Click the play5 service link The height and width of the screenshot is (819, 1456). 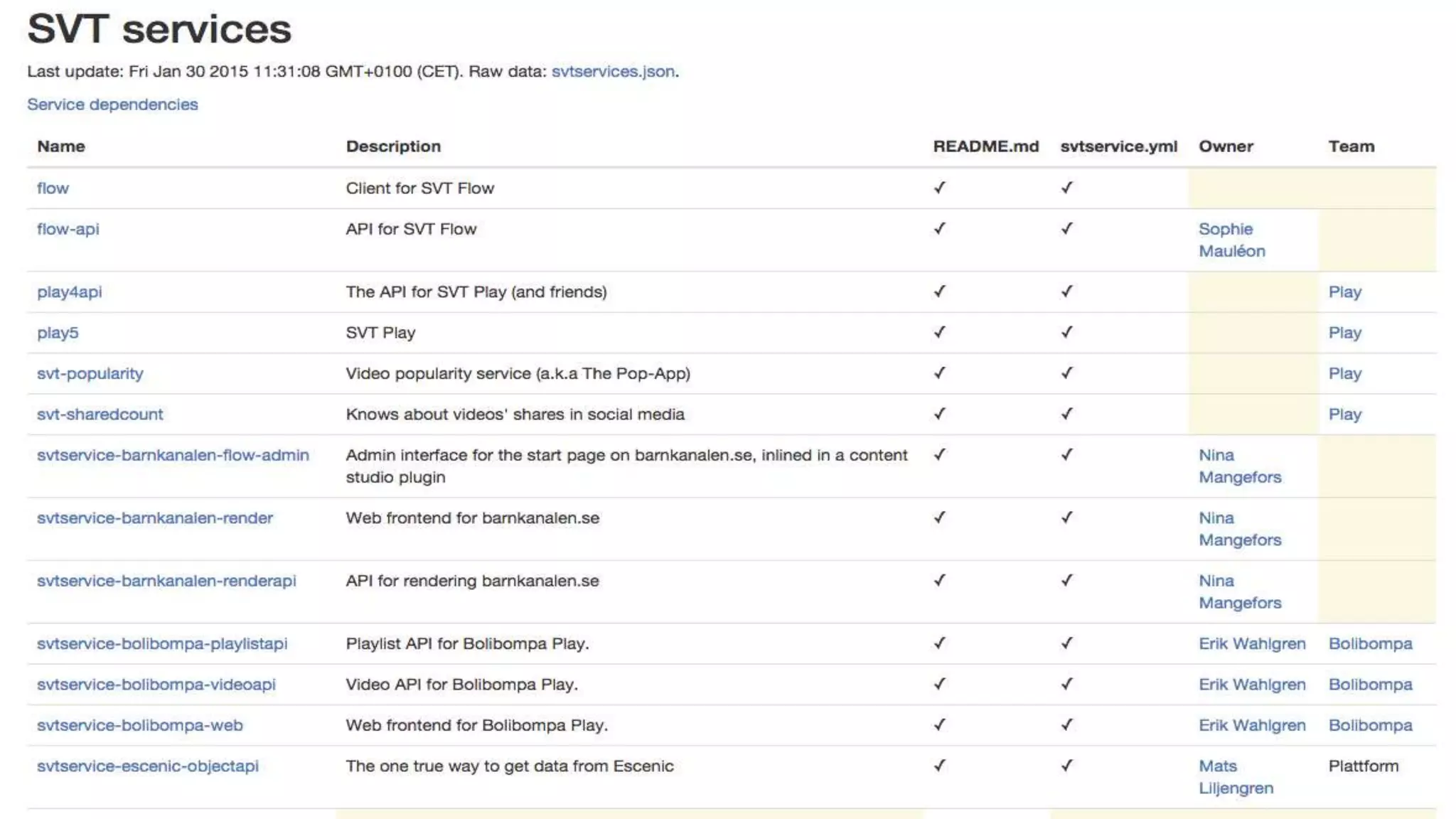coord(58,333)
